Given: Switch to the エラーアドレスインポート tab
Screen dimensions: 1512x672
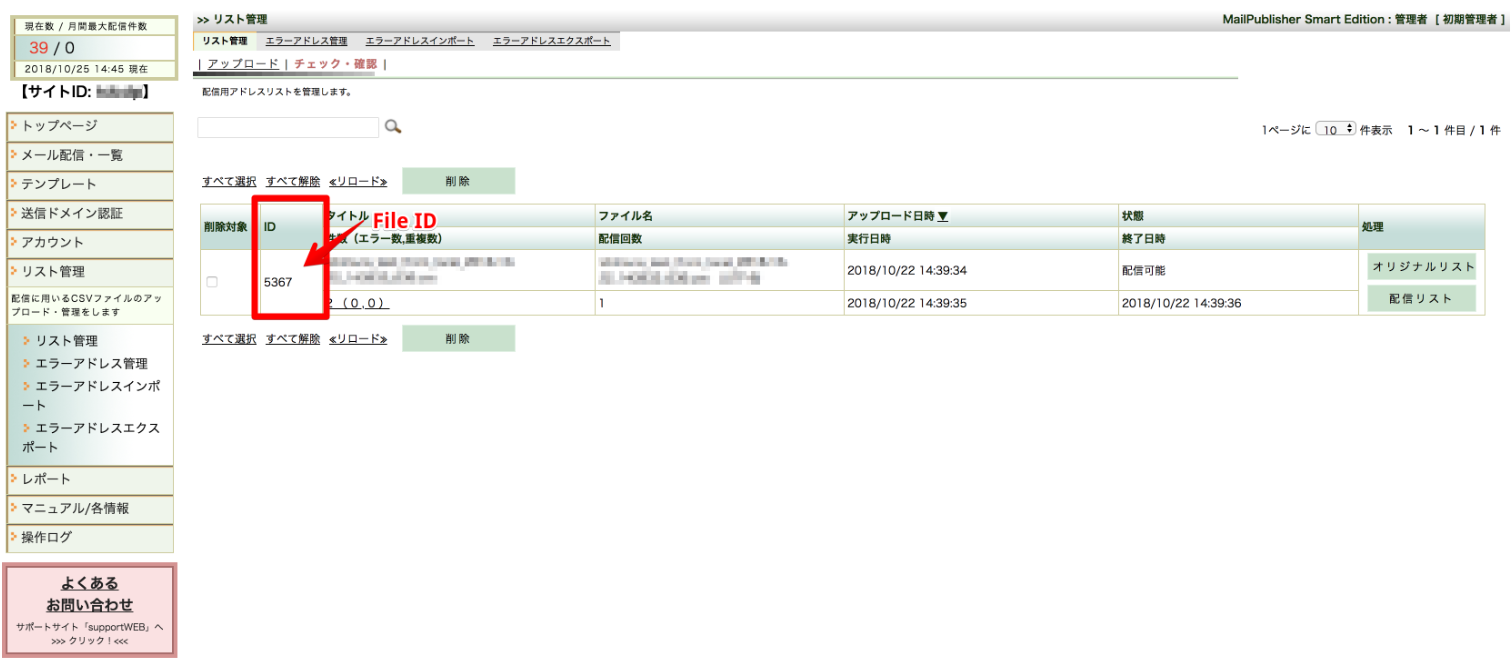Looking at the screenshot, I should click(x=420, y=41).
